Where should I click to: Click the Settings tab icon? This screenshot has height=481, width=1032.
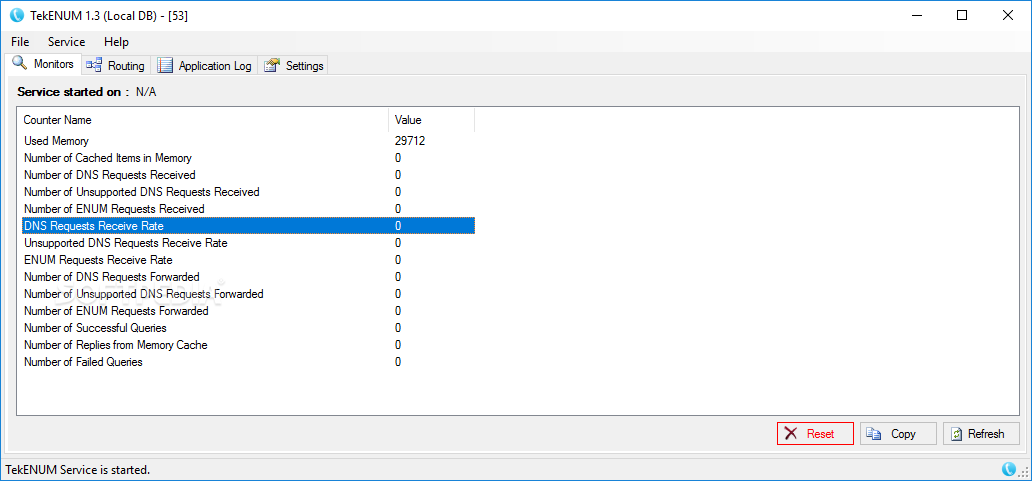click(x=271, y=65)
